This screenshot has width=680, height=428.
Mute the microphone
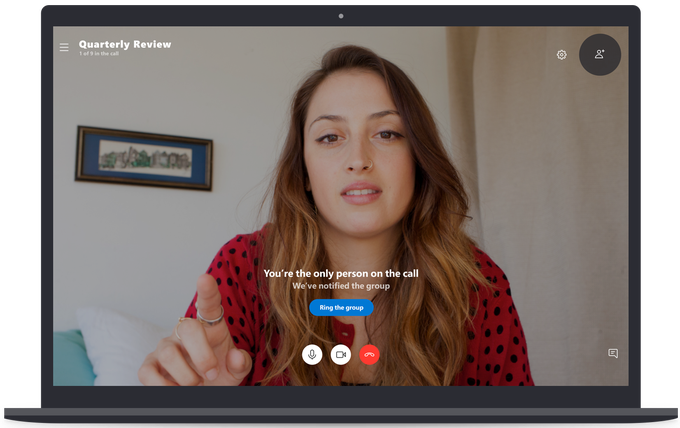click(312, 354)
